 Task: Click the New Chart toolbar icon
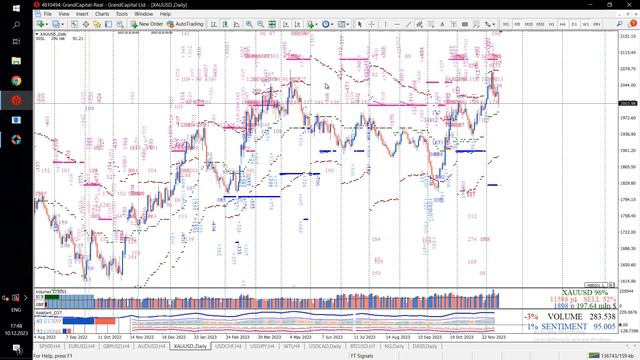(40, 24)
